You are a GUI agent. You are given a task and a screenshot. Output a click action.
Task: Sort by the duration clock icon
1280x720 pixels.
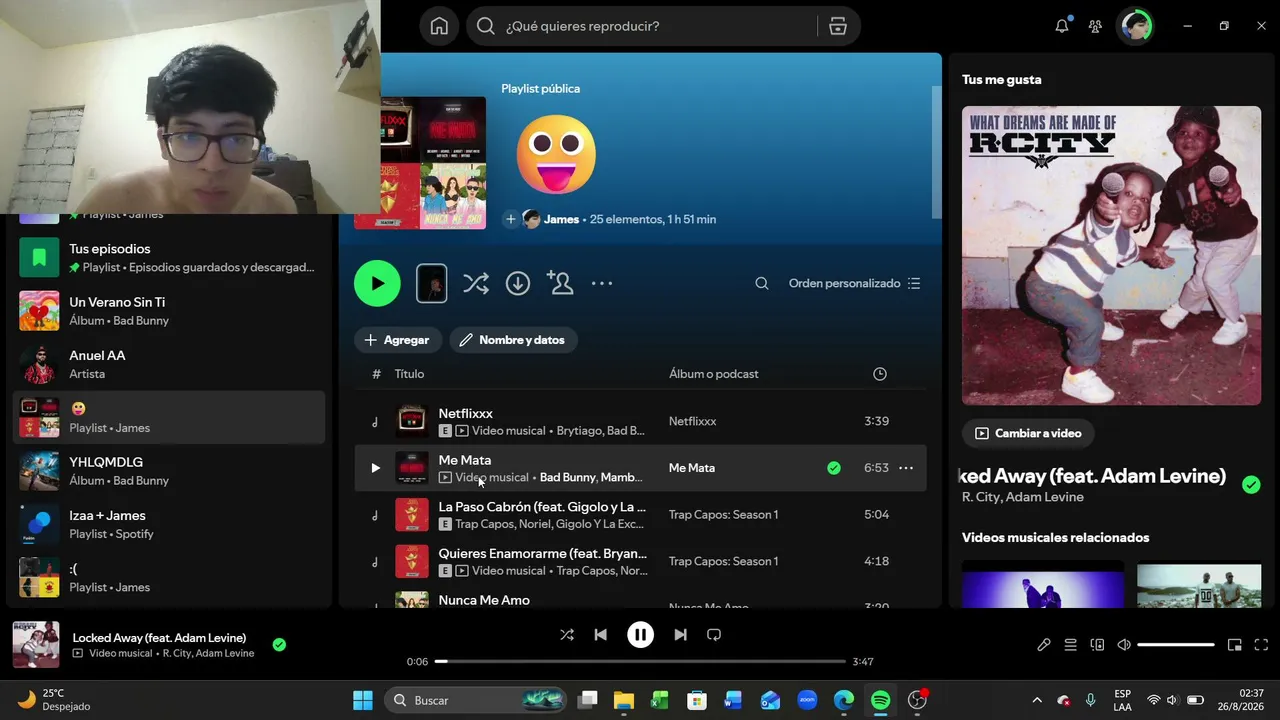pyautogui.click(x=880, y=374)
